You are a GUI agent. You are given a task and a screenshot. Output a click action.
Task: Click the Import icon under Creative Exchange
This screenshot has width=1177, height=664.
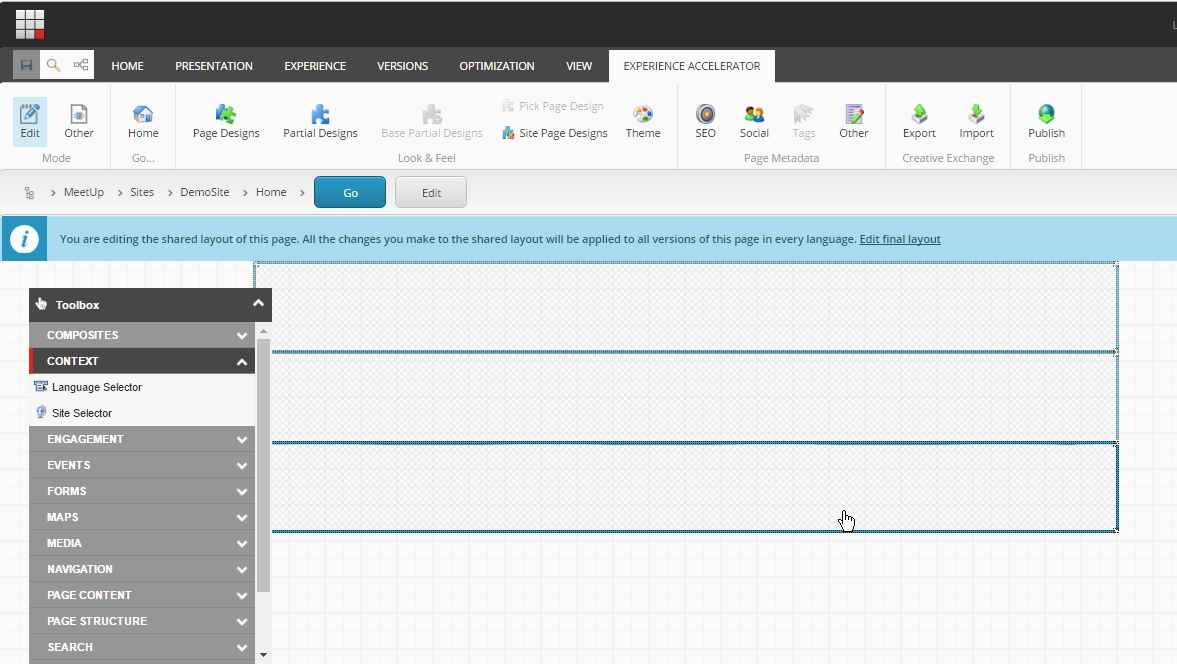pos(976,120)
